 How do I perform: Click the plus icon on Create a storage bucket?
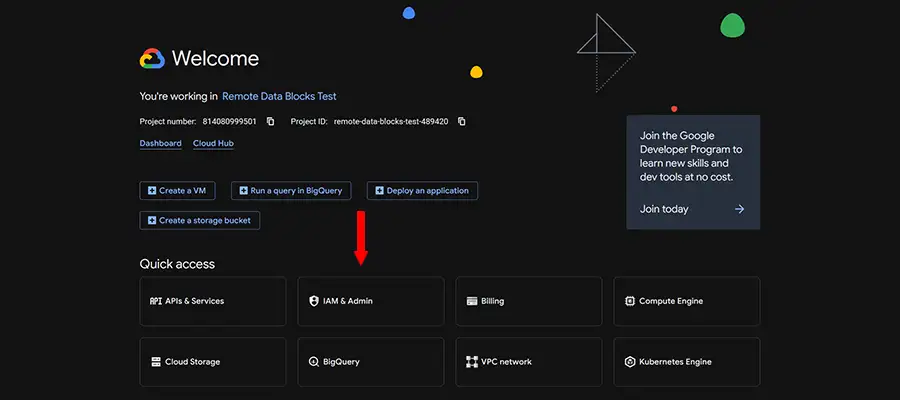coord(152,220)
